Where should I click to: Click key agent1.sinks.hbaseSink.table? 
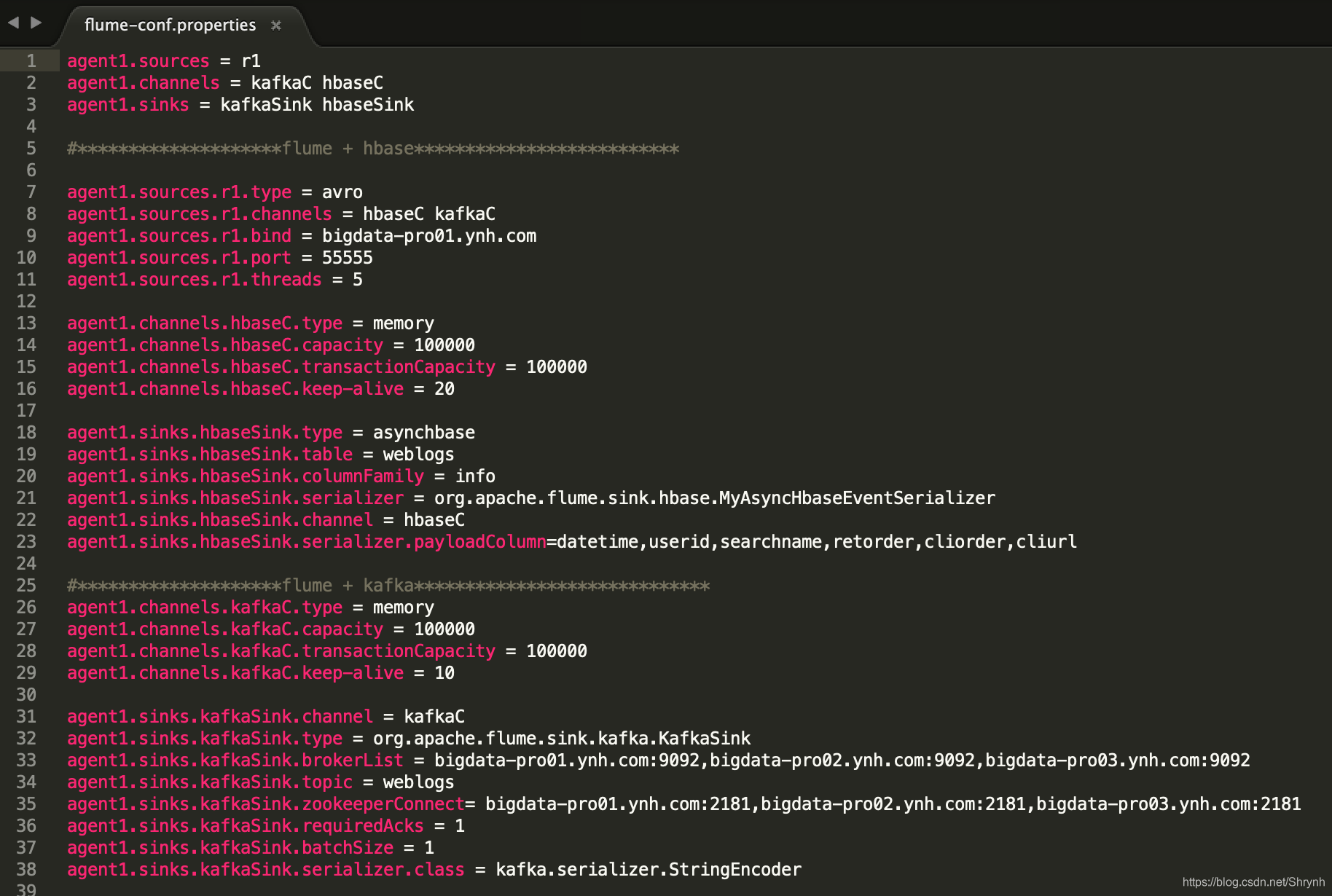210,454
